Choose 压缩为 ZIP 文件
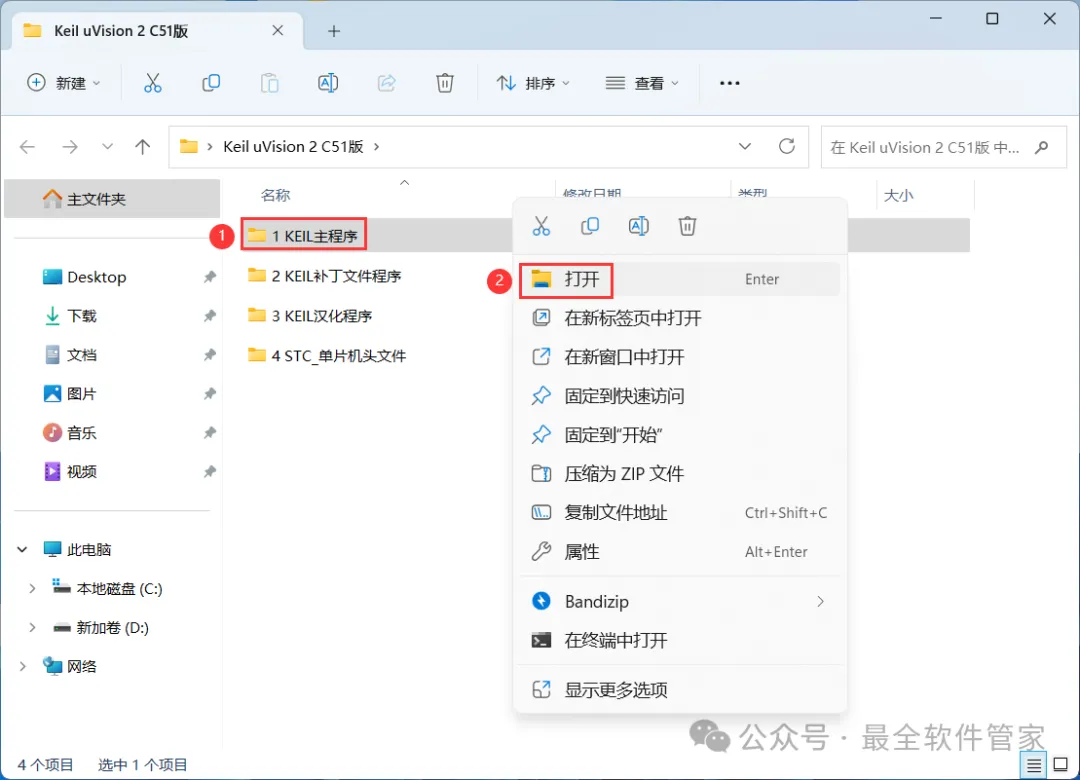Screen dimensions: 1080x780 point(680,473)
